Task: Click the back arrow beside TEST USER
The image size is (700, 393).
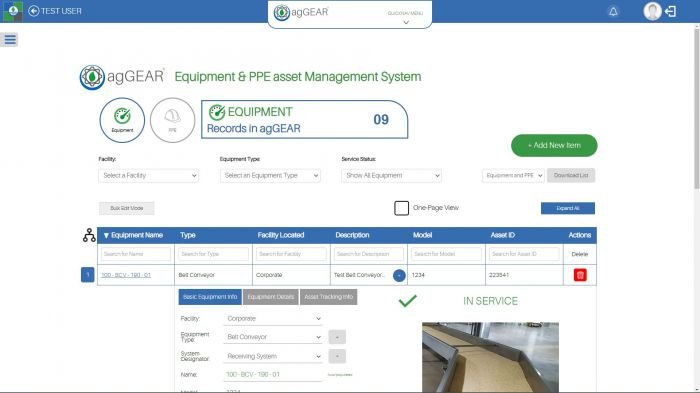Action: click(33, 11)
